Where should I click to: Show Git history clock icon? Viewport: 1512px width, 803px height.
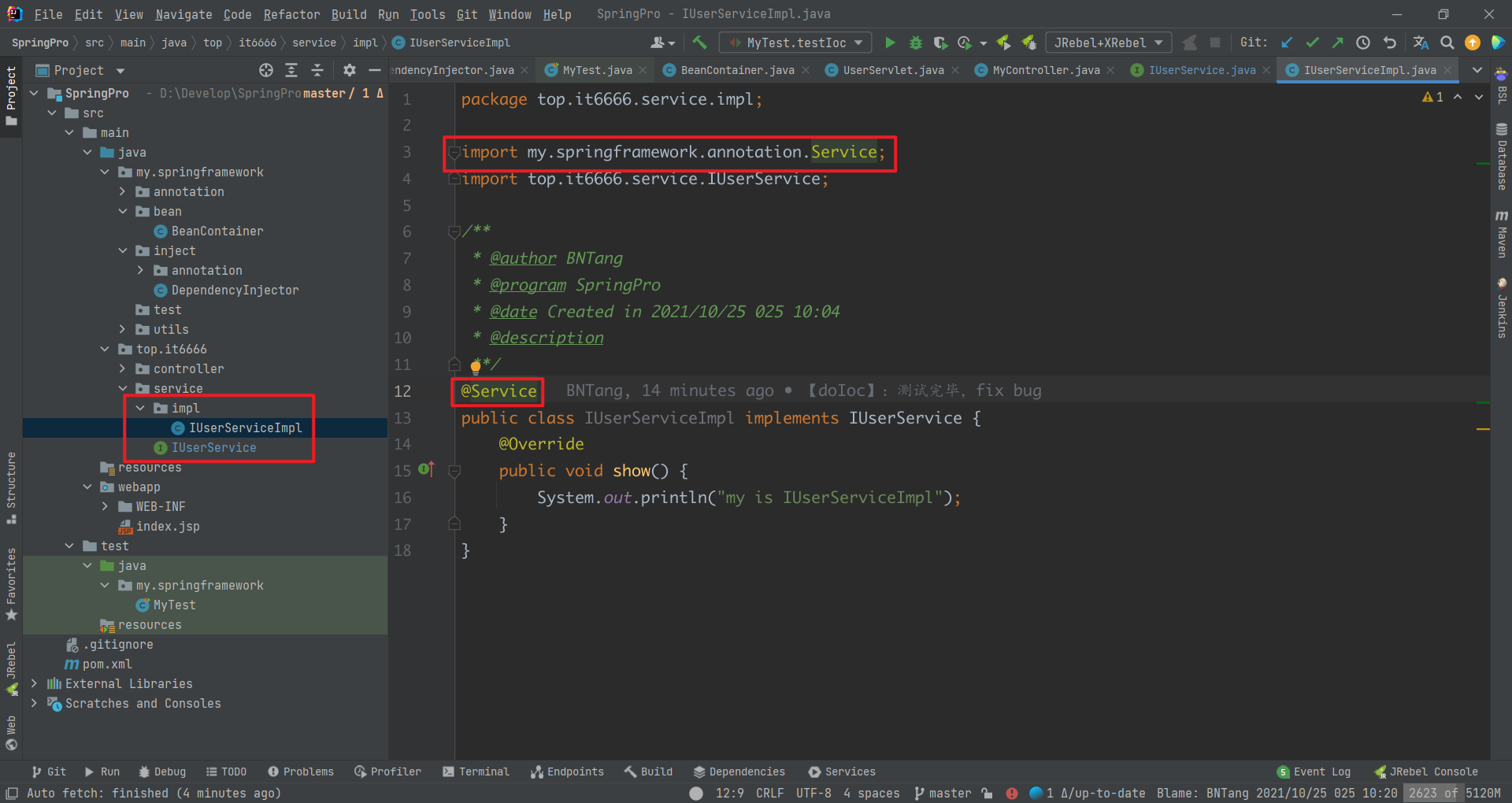coord(1363,43)
